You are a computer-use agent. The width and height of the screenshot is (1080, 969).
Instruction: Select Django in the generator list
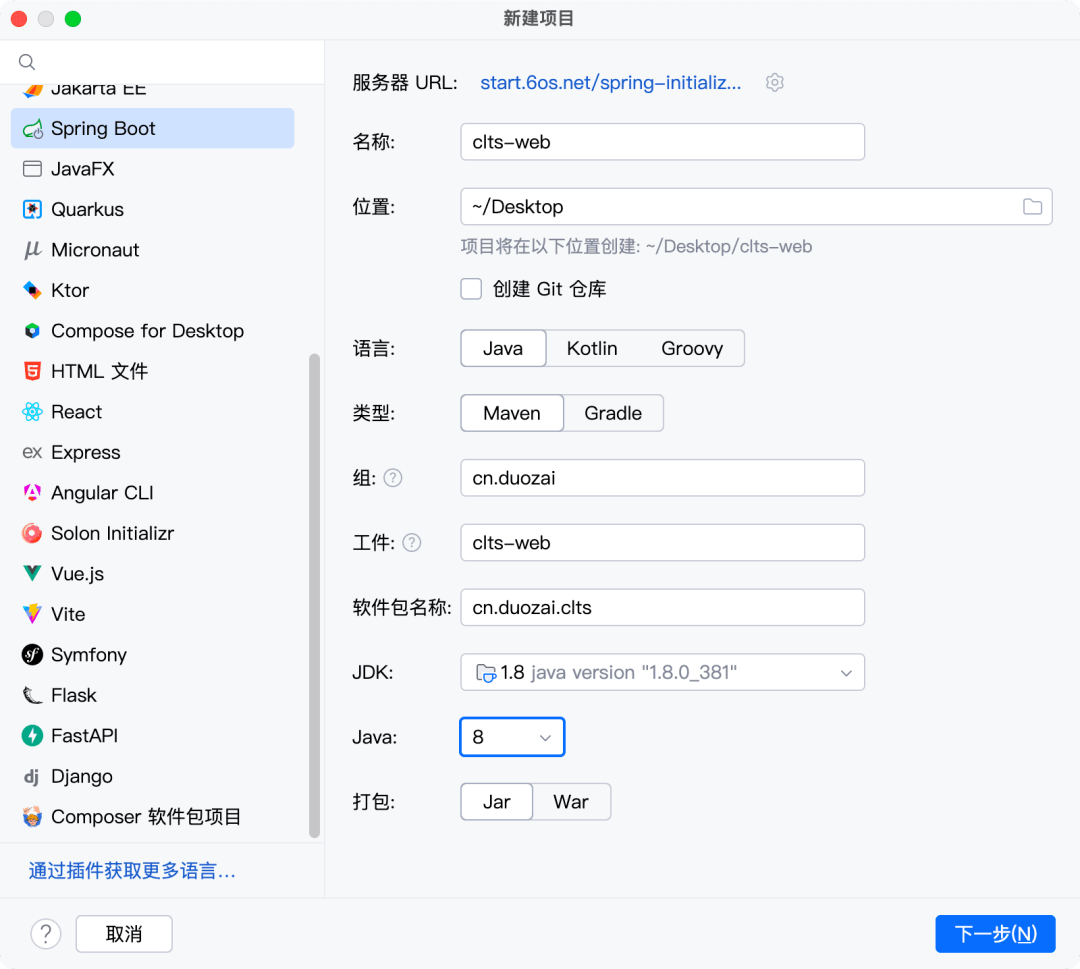[152, 776]
